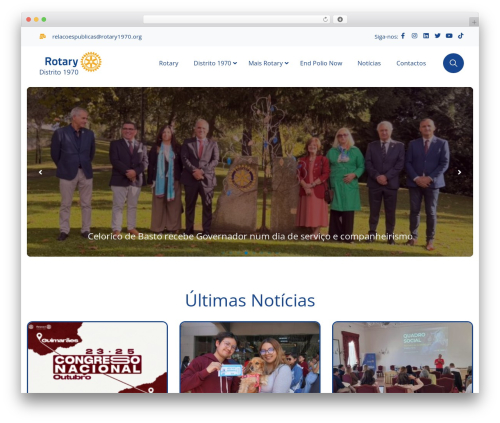Reload the page in the browser bar
The width and height of the screenshot is (500, 423).
(x=325, y=19)
